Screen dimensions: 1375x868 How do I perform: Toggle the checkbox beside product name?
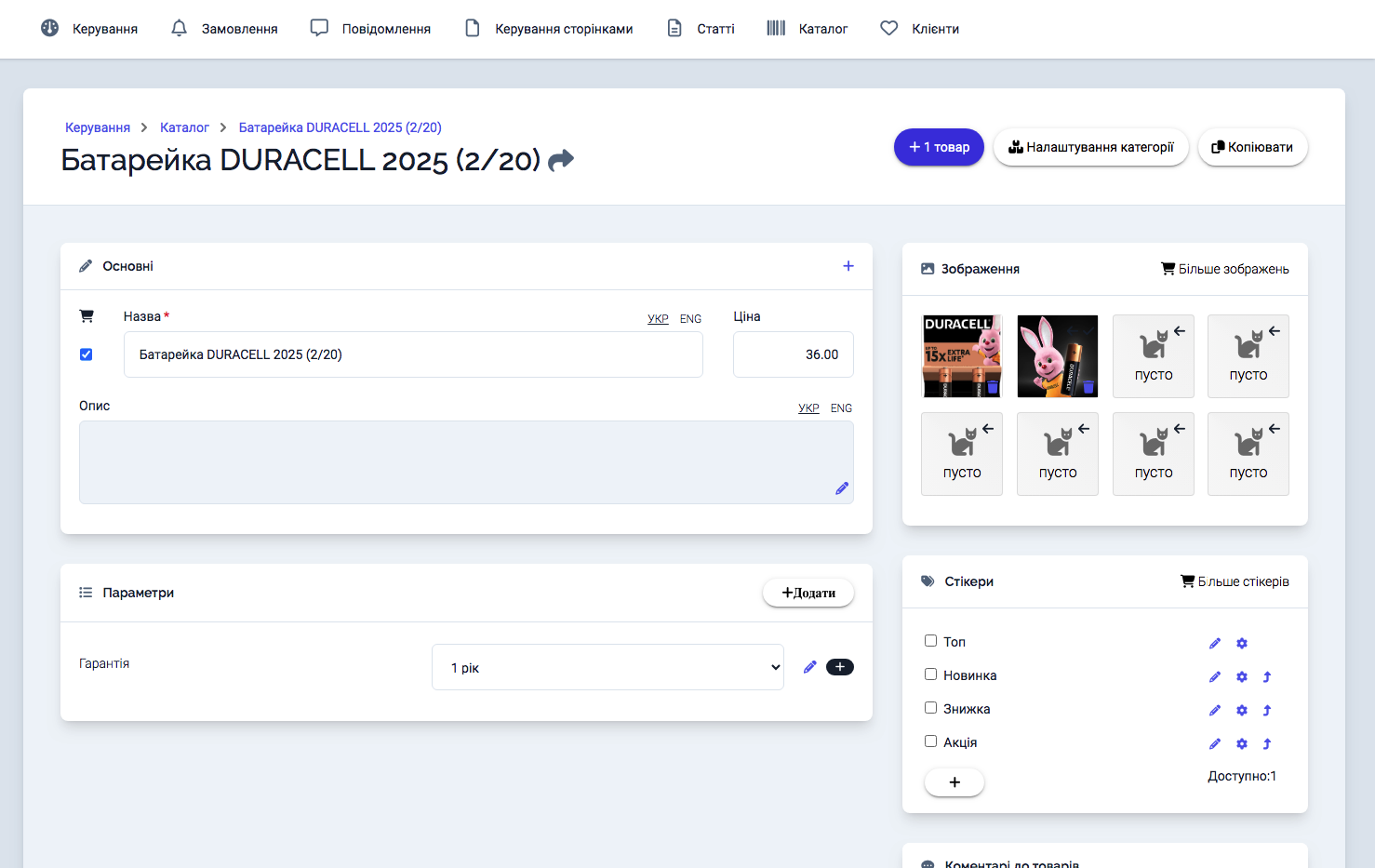click(87, 354)
